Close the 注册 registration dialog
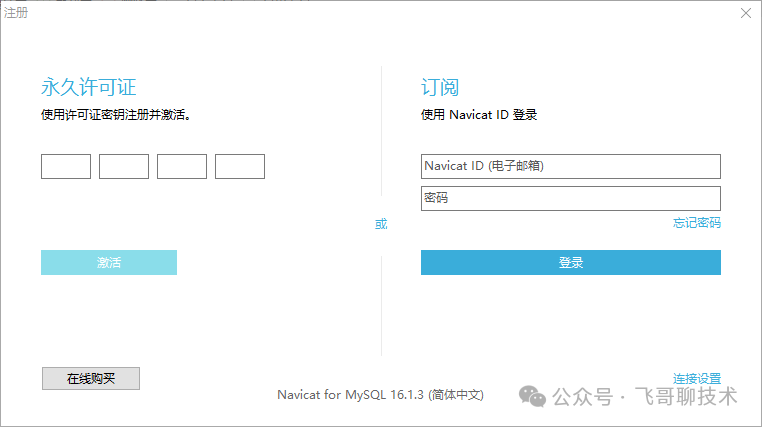This screenshot has height=427, width=762. click(x=745, y=13)
